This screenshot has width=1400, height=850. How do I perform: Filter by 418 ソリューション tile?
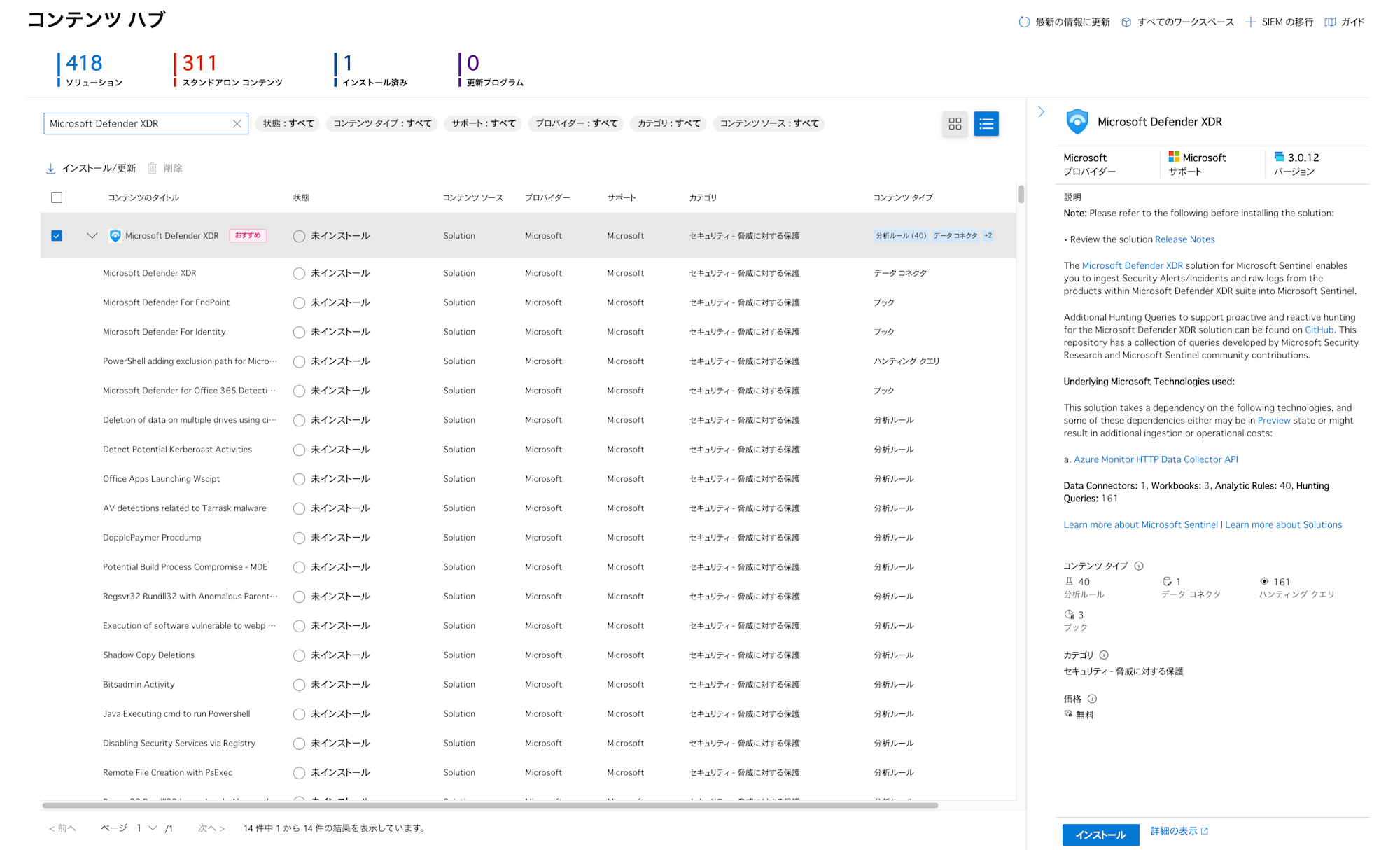coord(91,70)
